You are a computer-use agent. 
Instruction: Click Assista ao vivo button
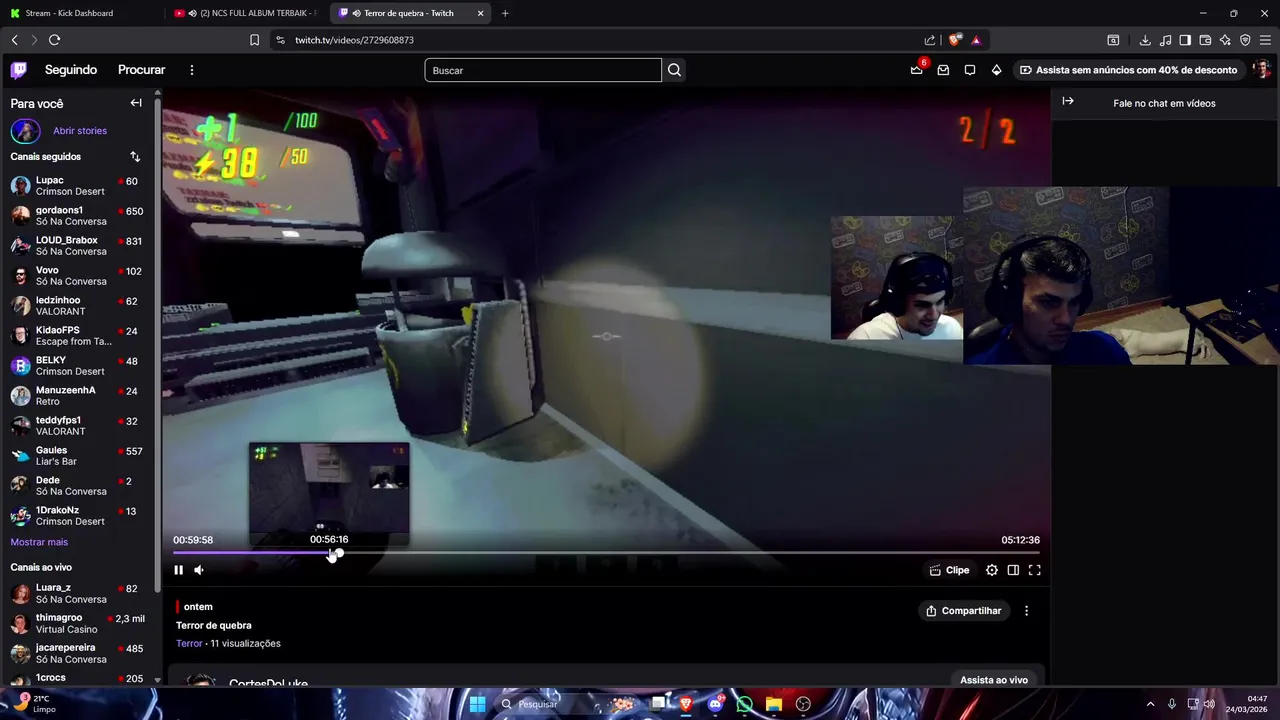click(994, 680)
